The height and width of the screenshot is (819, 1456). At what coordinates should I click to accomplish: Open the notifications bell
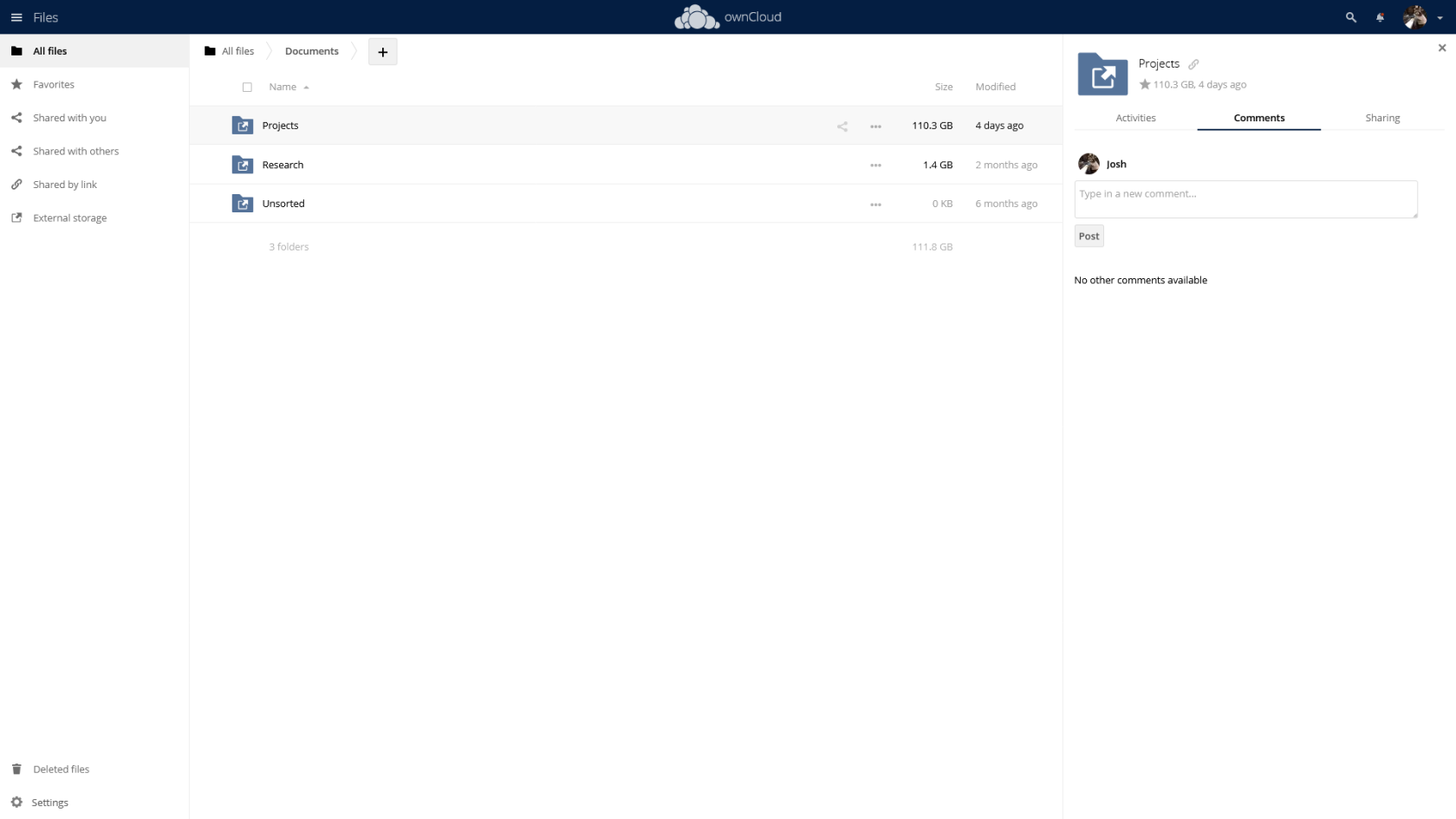(1380, 17)
